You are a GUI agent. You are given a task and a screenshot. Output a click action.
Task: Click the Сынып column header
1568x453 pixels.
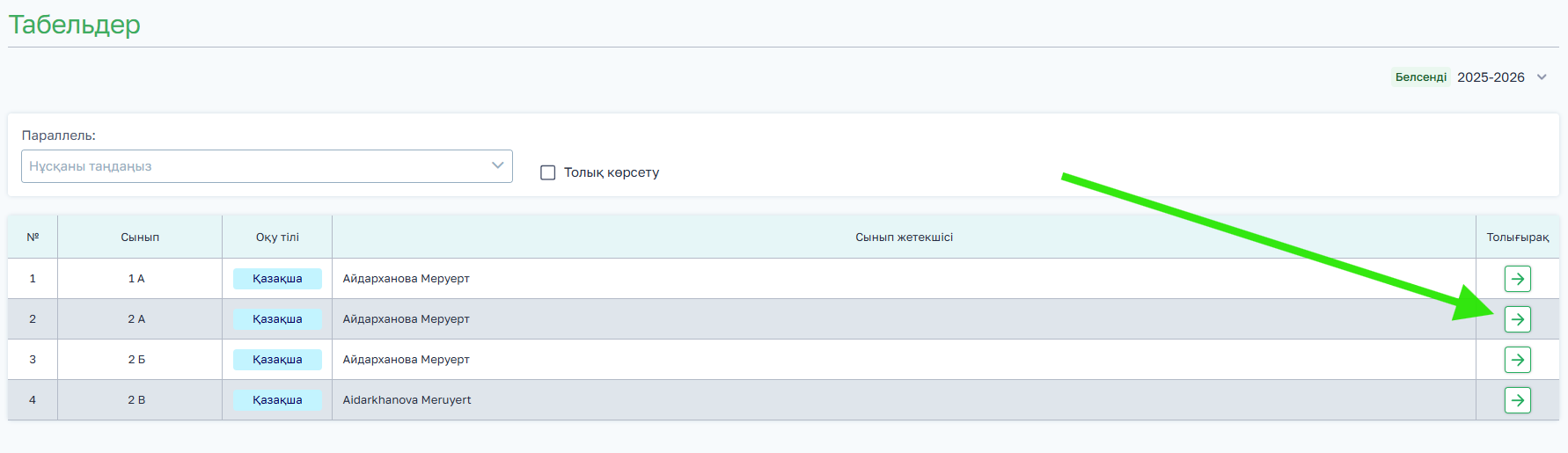(140, 237)
